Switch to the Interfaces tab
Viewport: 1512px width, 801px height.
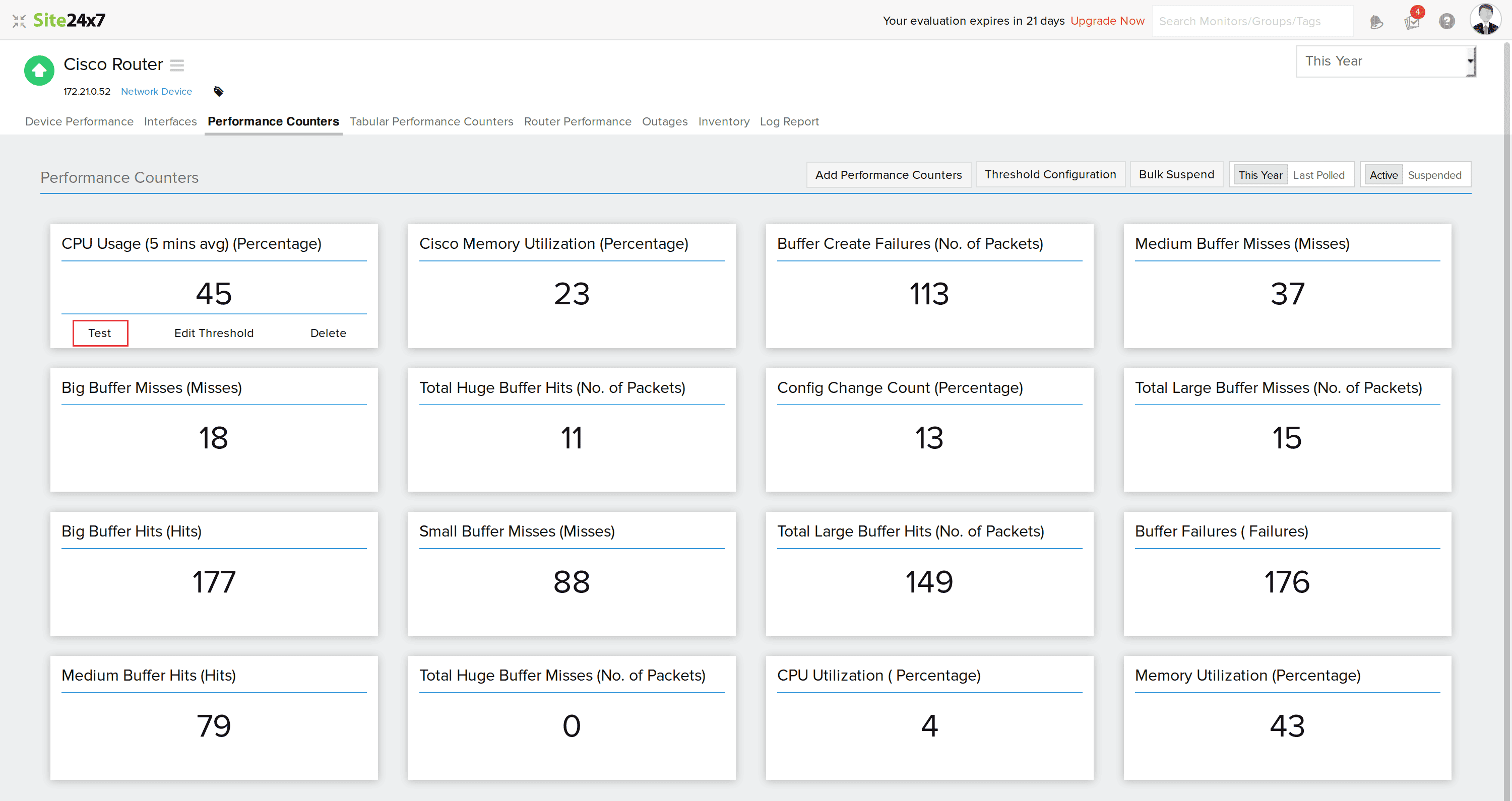tap(170, 121)
